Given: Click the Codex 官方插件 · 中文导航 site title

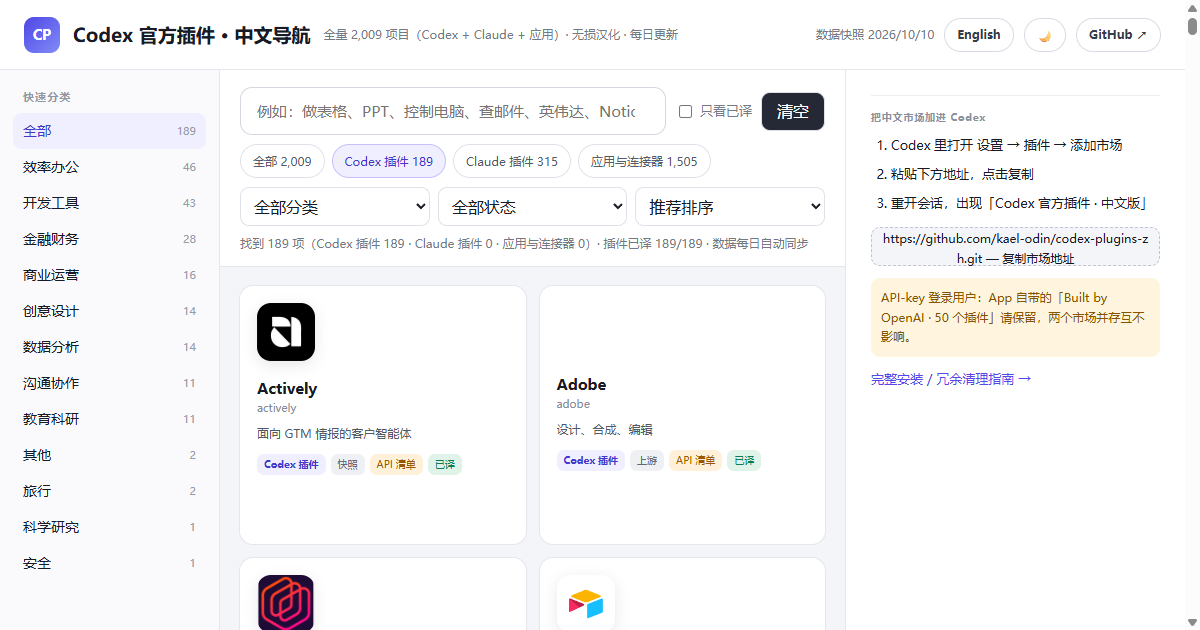Looking at the screenshot, I should pos(191,35).
